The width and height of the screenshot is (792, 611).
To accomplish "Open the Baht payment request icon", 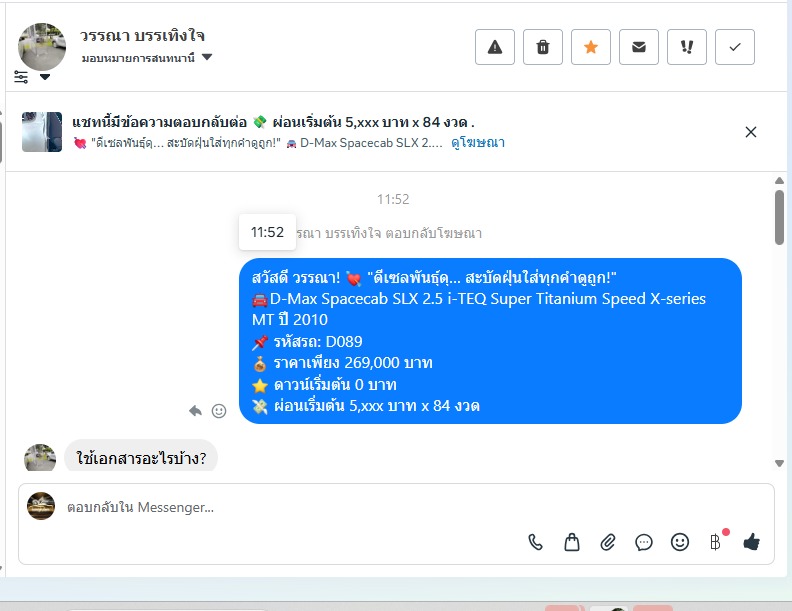I will point(715,542).
